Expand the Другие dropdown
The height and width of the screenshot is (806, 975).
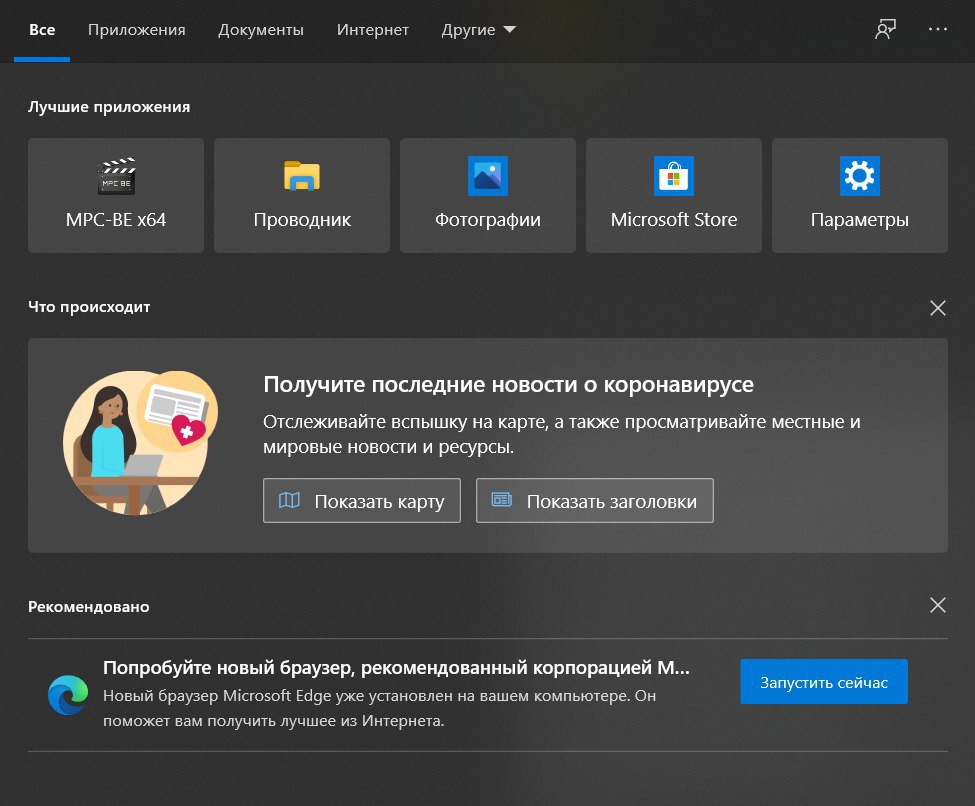[x=479, y=30]
